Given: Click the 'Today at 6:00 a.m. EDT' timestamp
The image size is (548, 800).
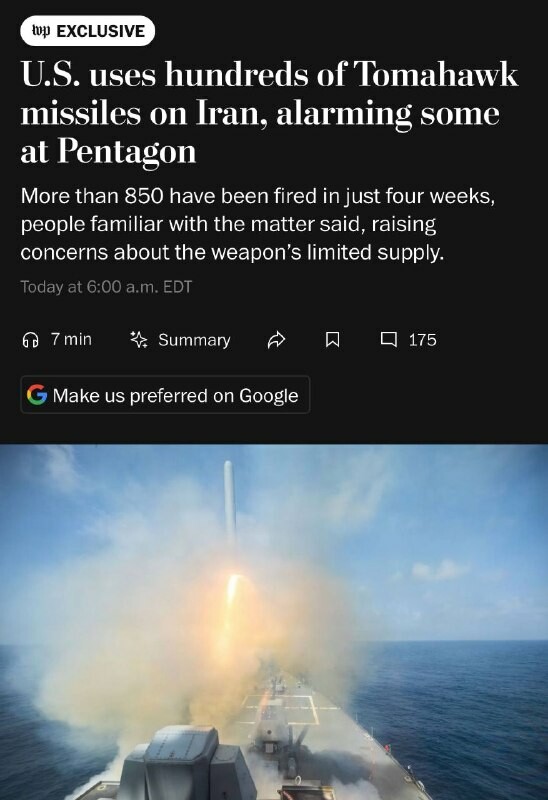Looking at the screenshot, I should coord(106,287).
